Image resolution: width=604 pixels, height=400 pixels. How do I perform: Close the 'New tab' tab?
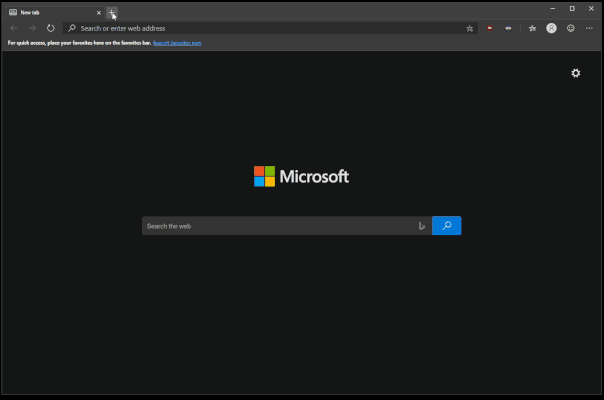pyautogui.click(x=99, y=13)
